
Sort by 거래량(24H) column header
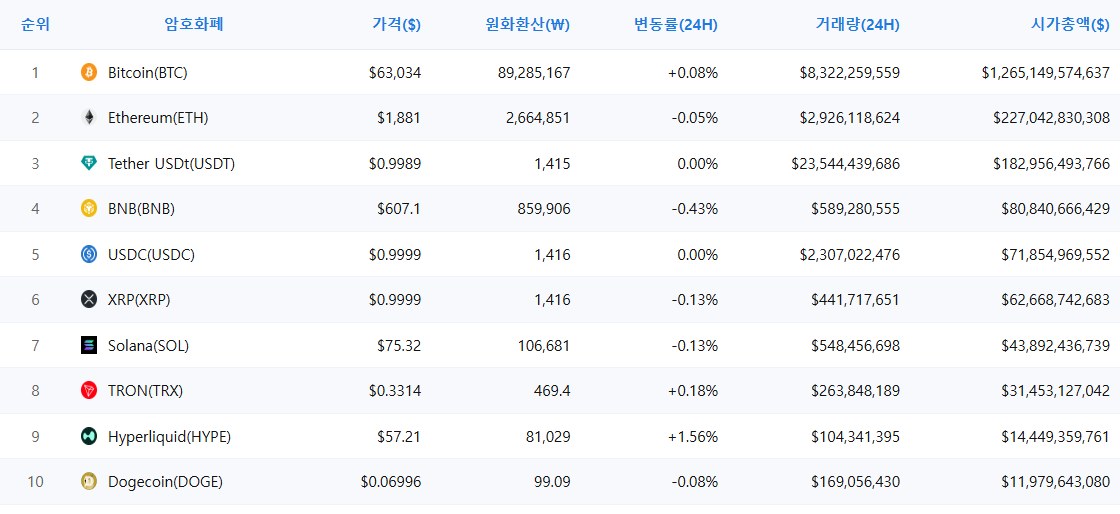pos(858,25)
